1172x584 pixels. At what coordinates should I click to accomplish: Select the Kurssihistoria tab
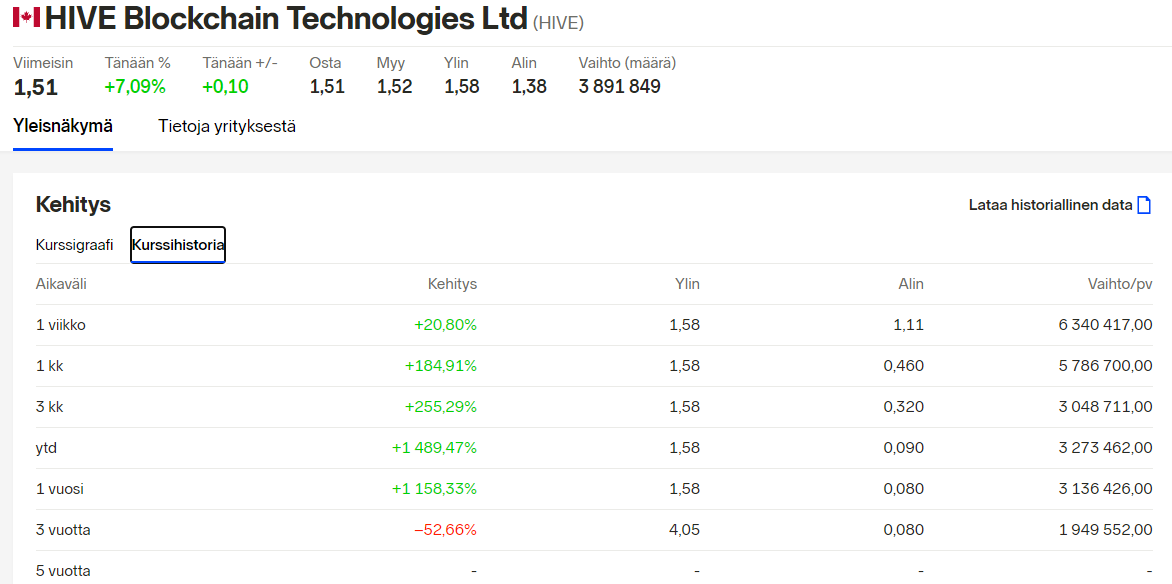(x=178, y=245)
